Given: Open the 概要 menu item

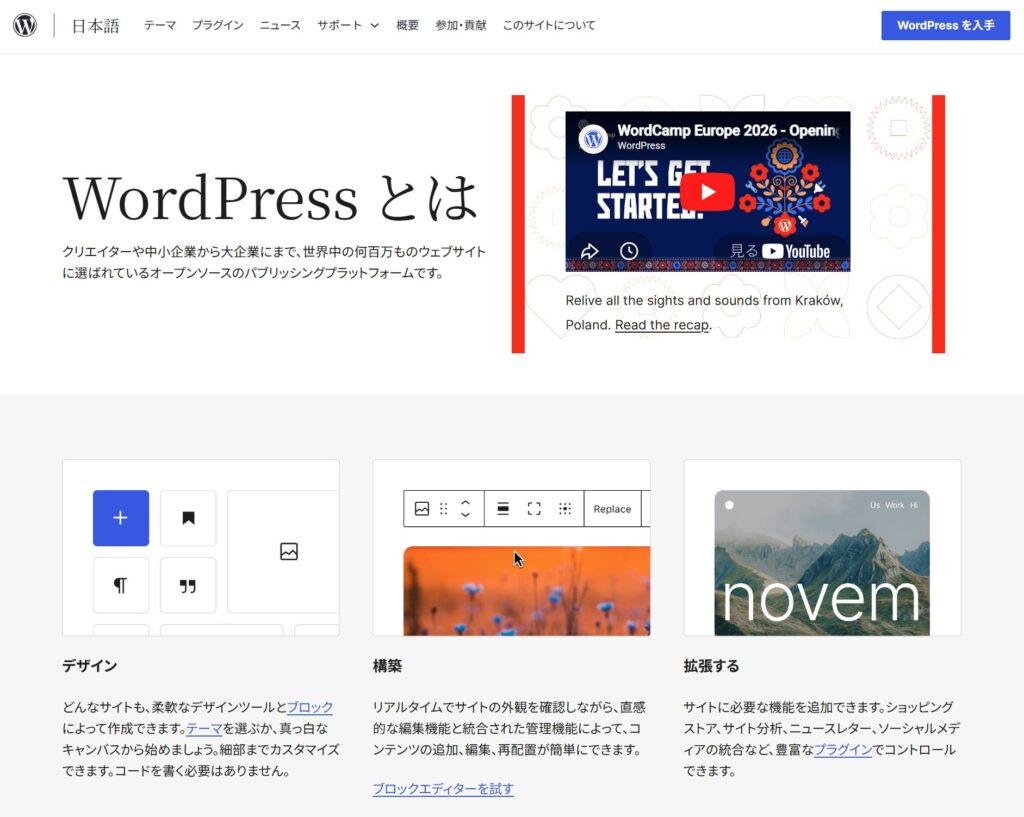Looking at the screenshot, I should 408,25.
